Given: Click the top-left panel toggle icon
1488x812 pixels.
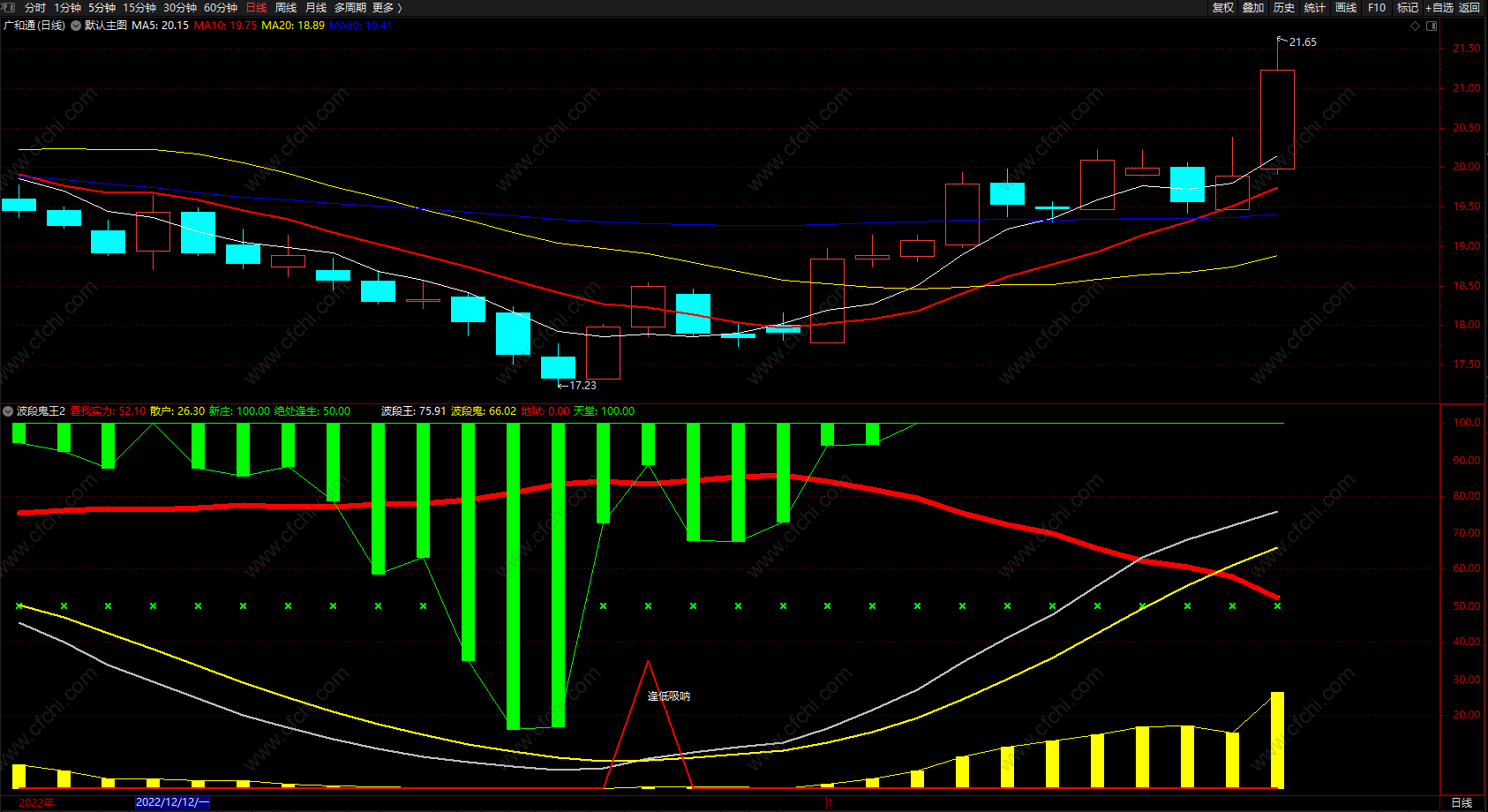Looking at the screenshot, I should [10, 7].
